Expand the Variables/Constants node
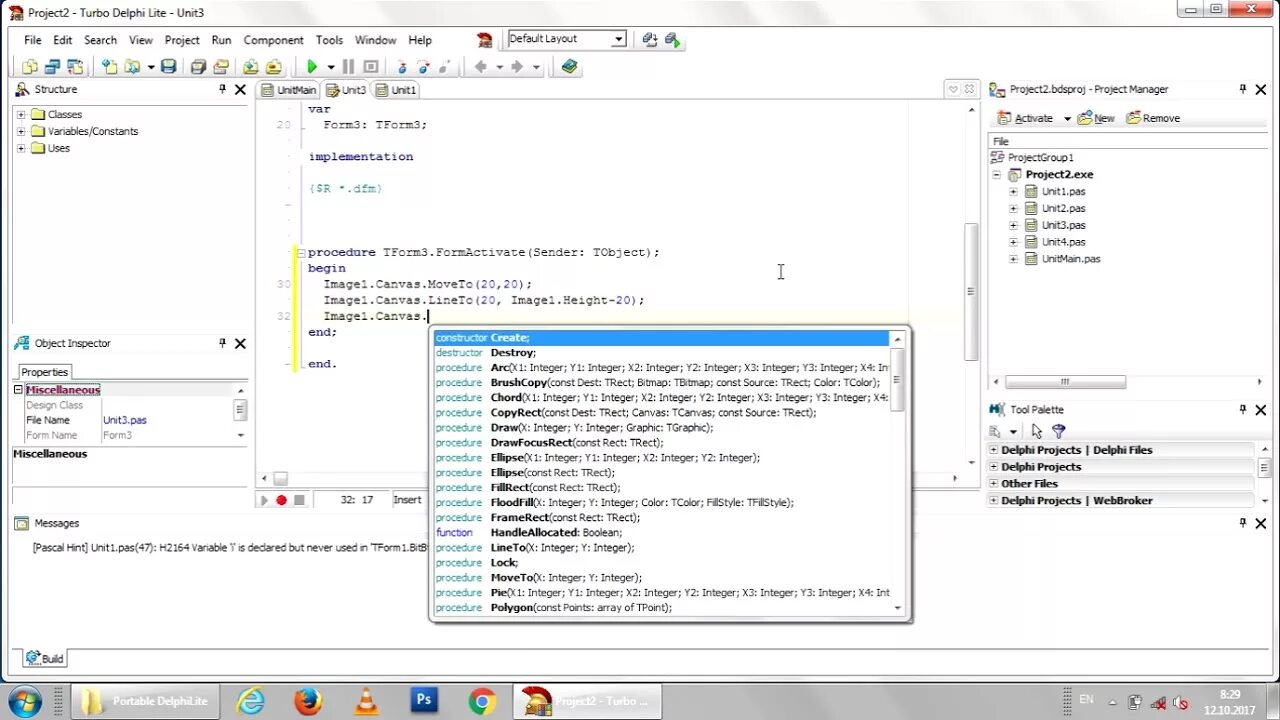 click(21, 132)
